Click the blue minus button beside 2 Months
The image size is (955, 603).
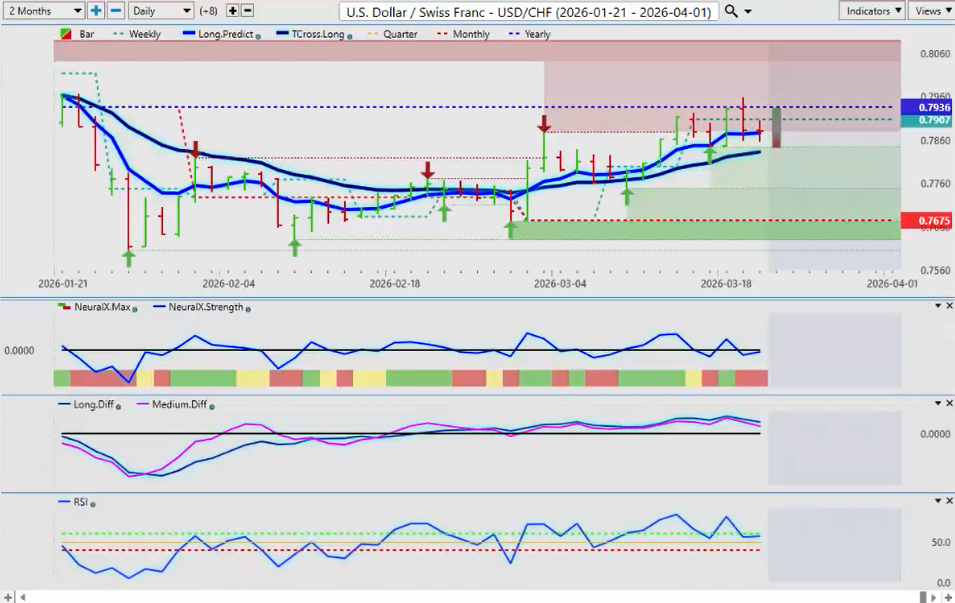[x=116, y=10]
